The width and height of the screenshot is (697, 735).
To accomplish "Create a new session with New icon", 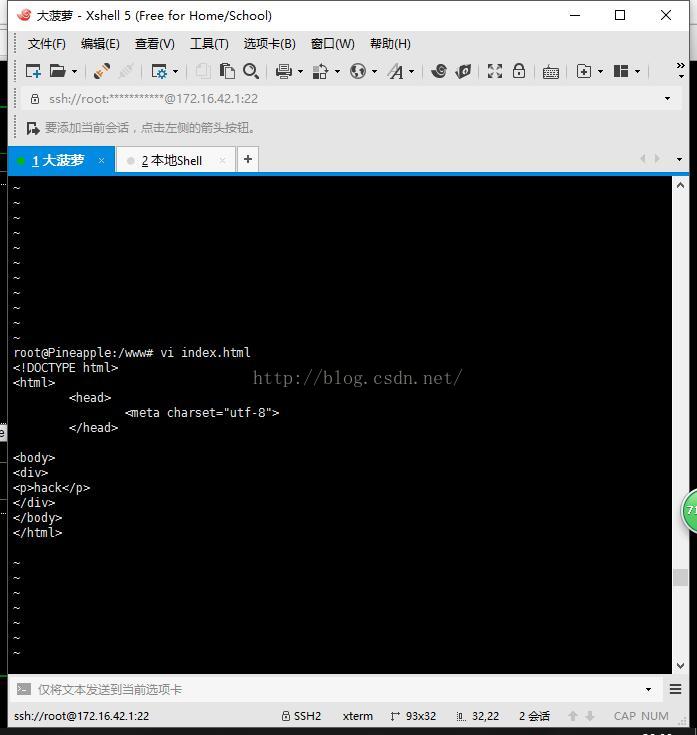I will [33, 71].
